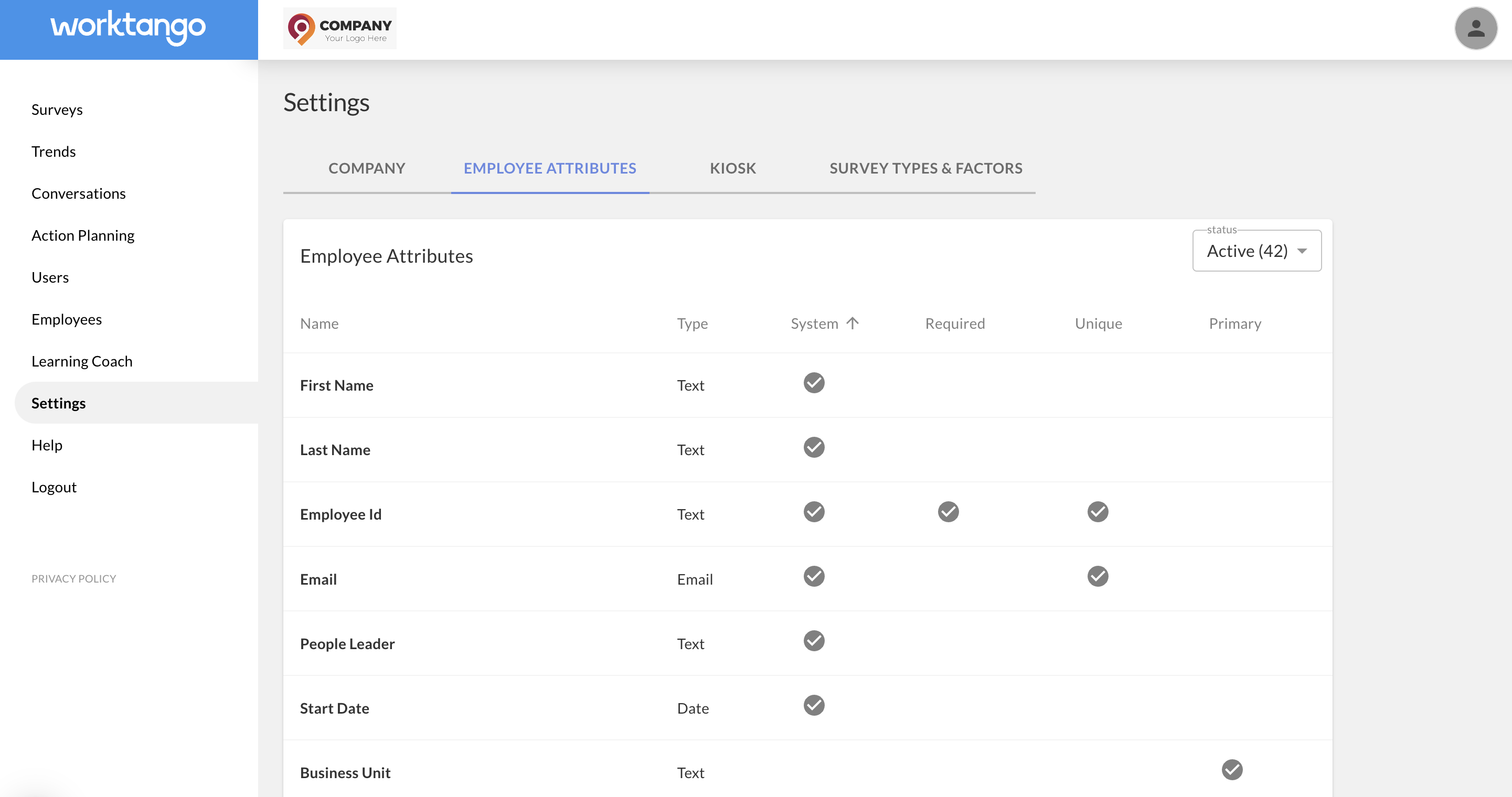Open the SURVEY TYPES & FACTORS tab

[925, 168]
